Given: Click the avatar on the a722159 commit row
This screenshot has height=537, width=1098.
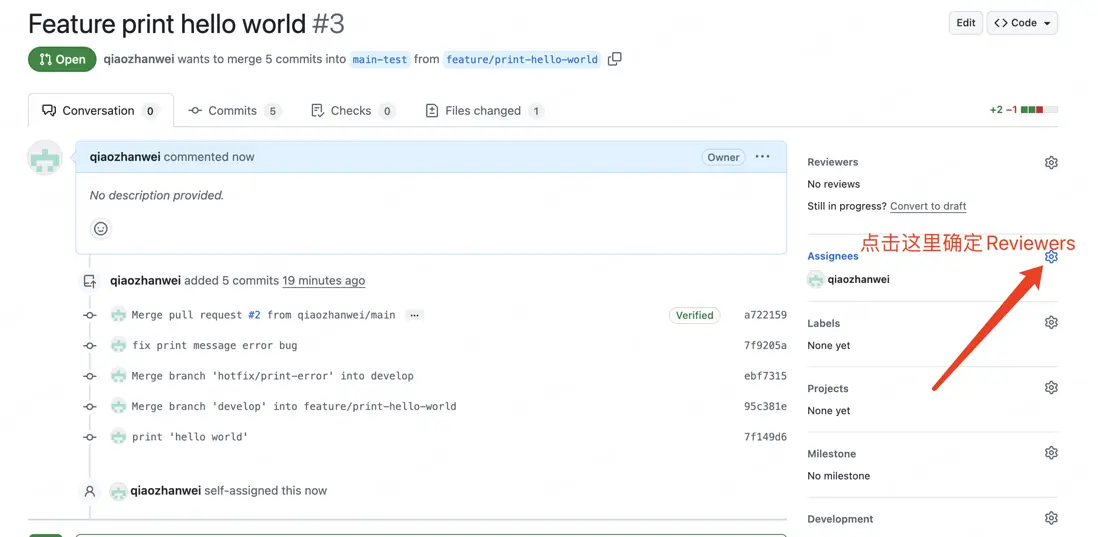Looking at the screenshot, I should 118,315.
